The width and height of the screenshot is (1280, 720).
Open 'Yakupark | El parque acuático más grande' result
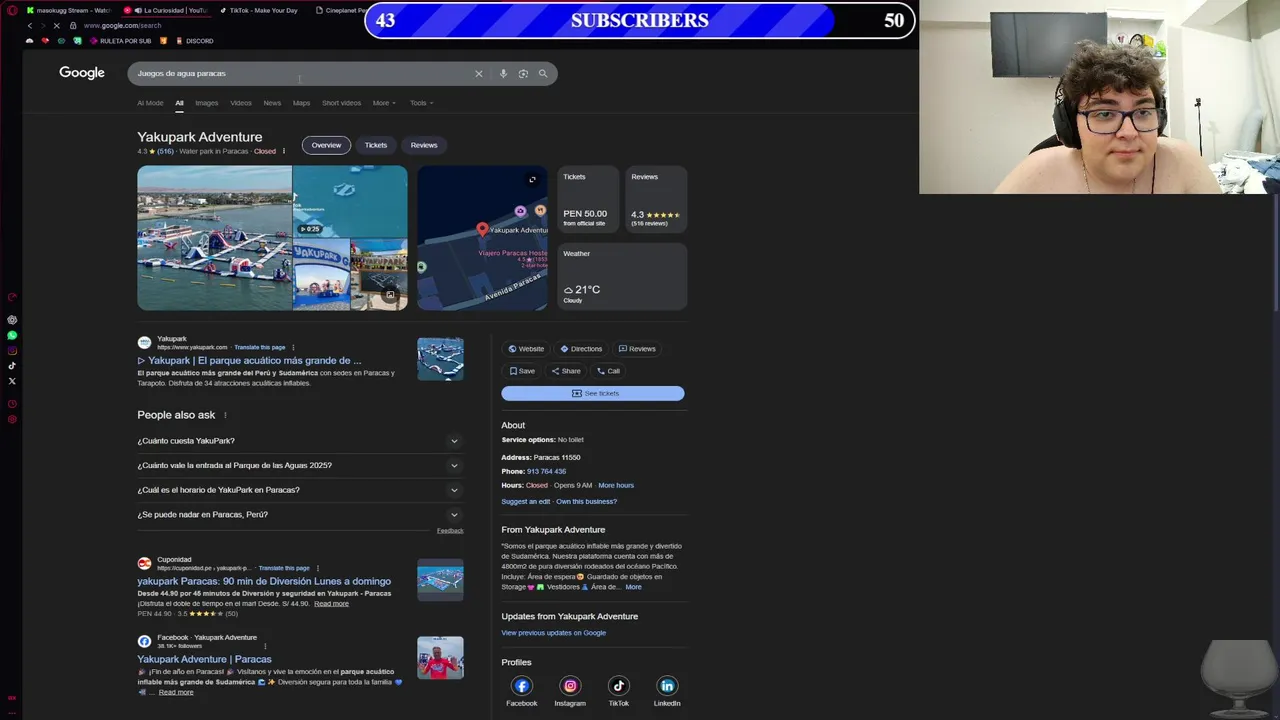[250, 360]
